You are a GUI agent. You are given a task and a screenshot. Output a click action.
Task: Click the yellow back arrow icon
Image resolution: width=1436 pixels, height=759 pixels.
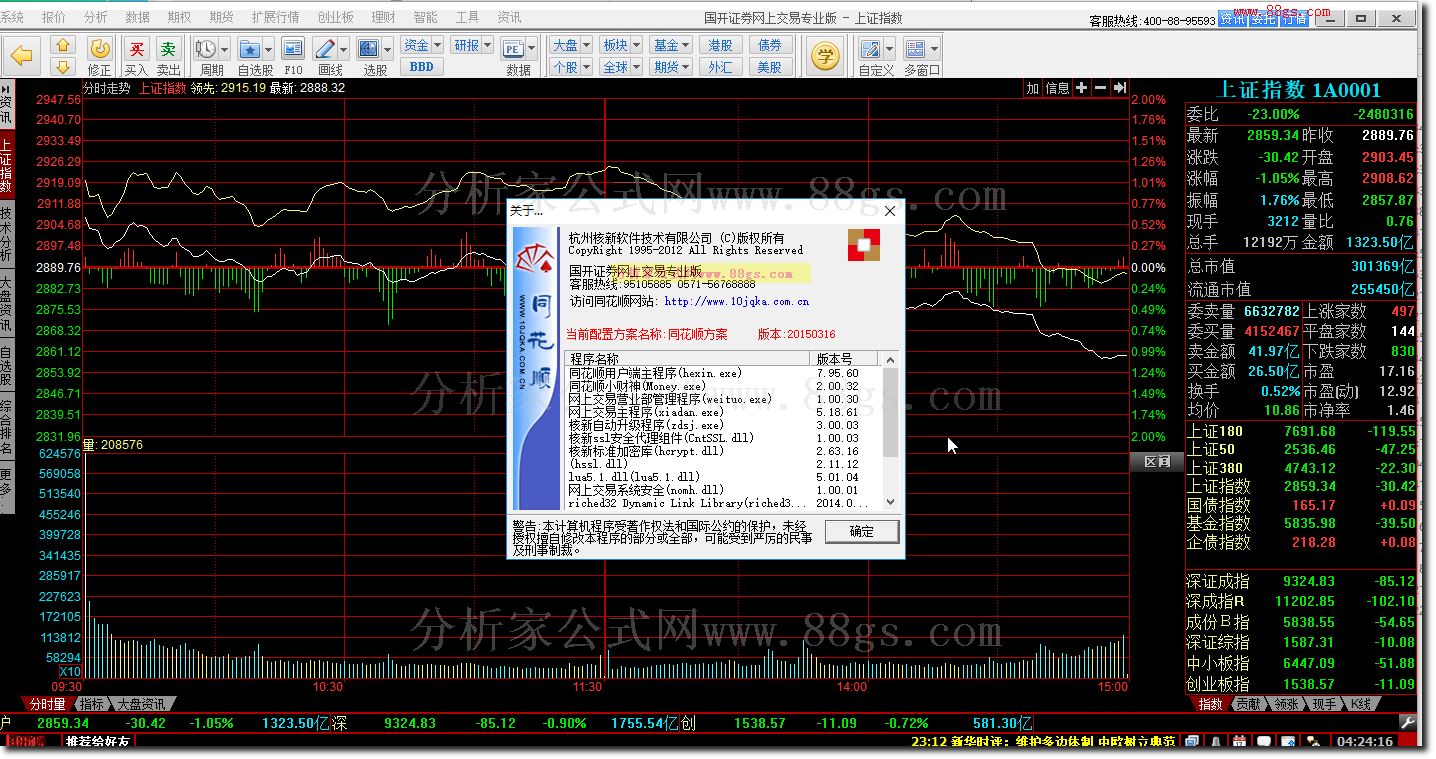tap(22, 57)
